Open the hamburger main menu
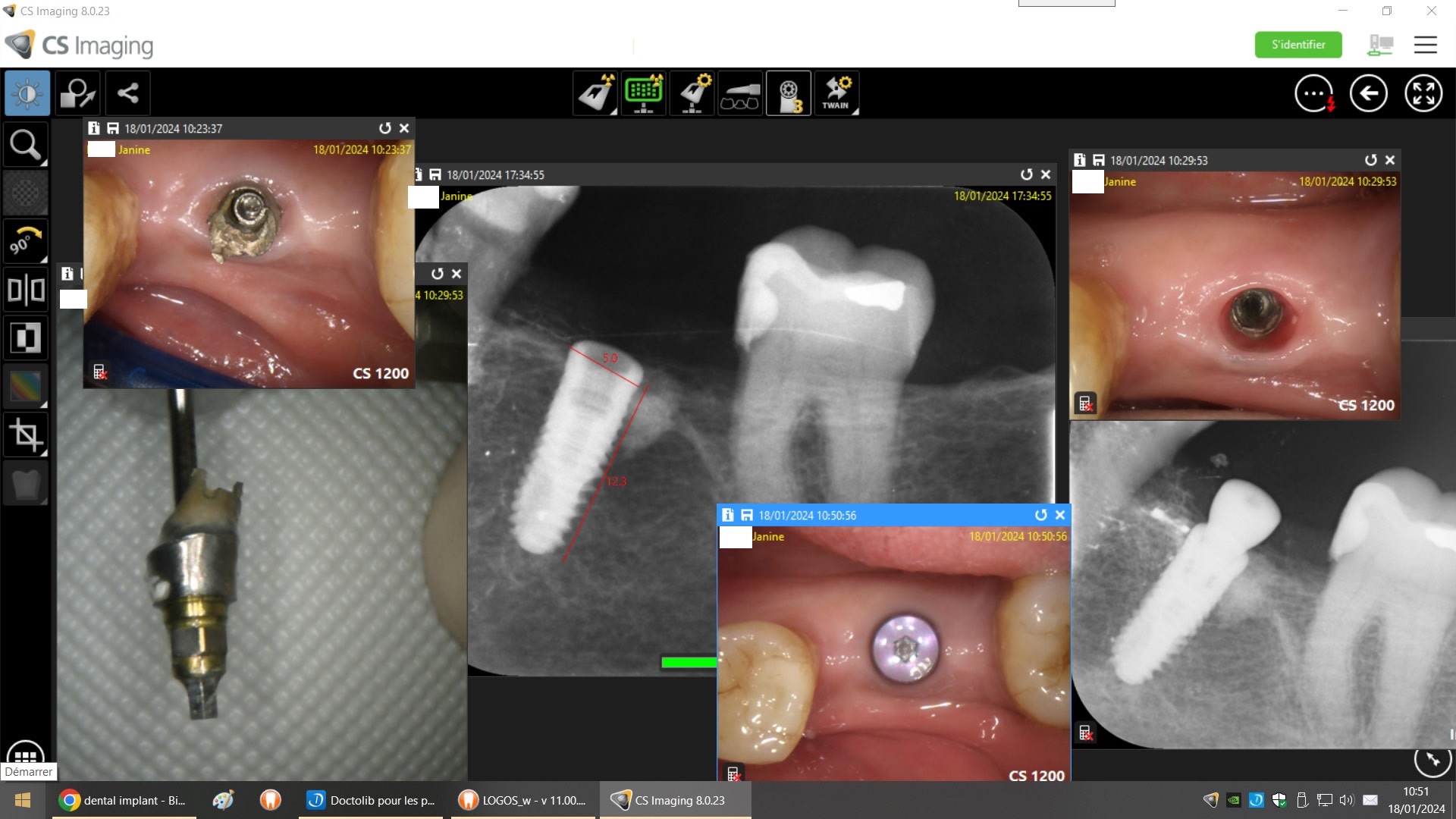Screen dimensions: 1456x819 1425,45
